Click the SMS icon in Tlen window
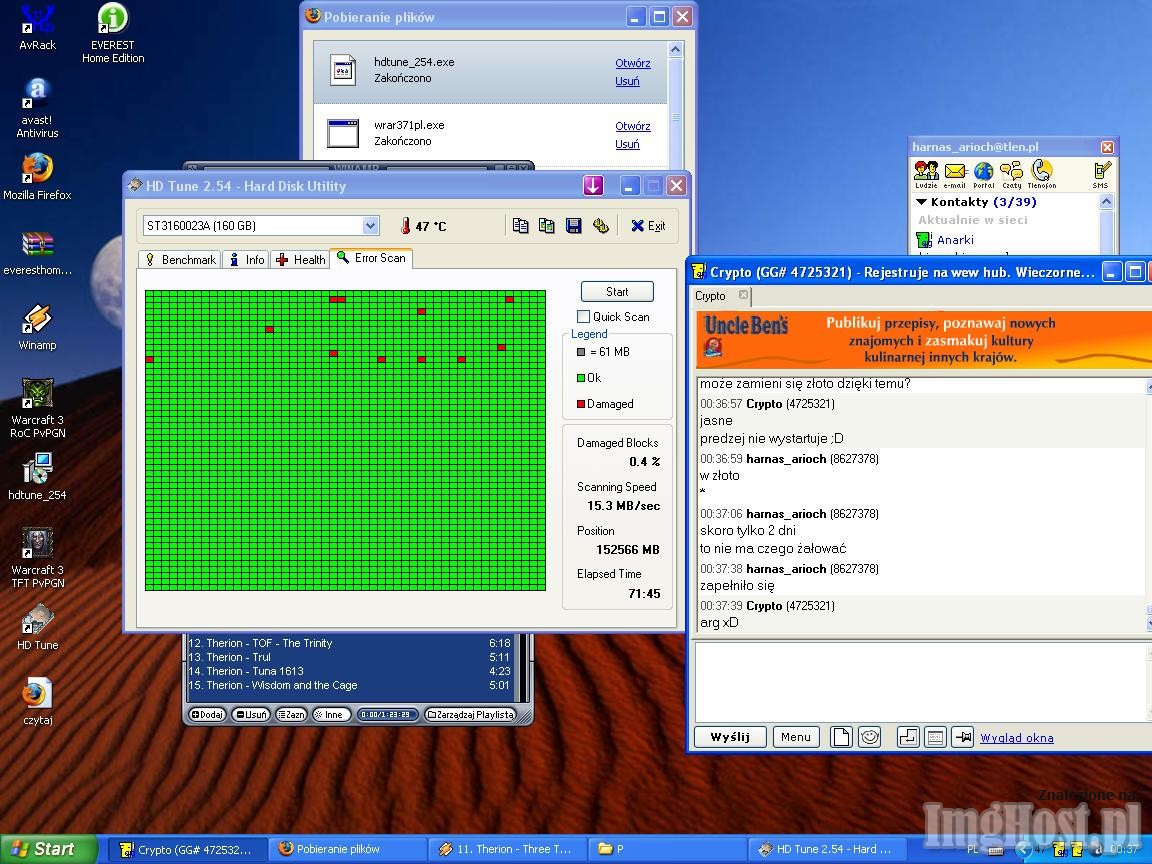The image size is (1152, 864). click(x=1101, y=174)
